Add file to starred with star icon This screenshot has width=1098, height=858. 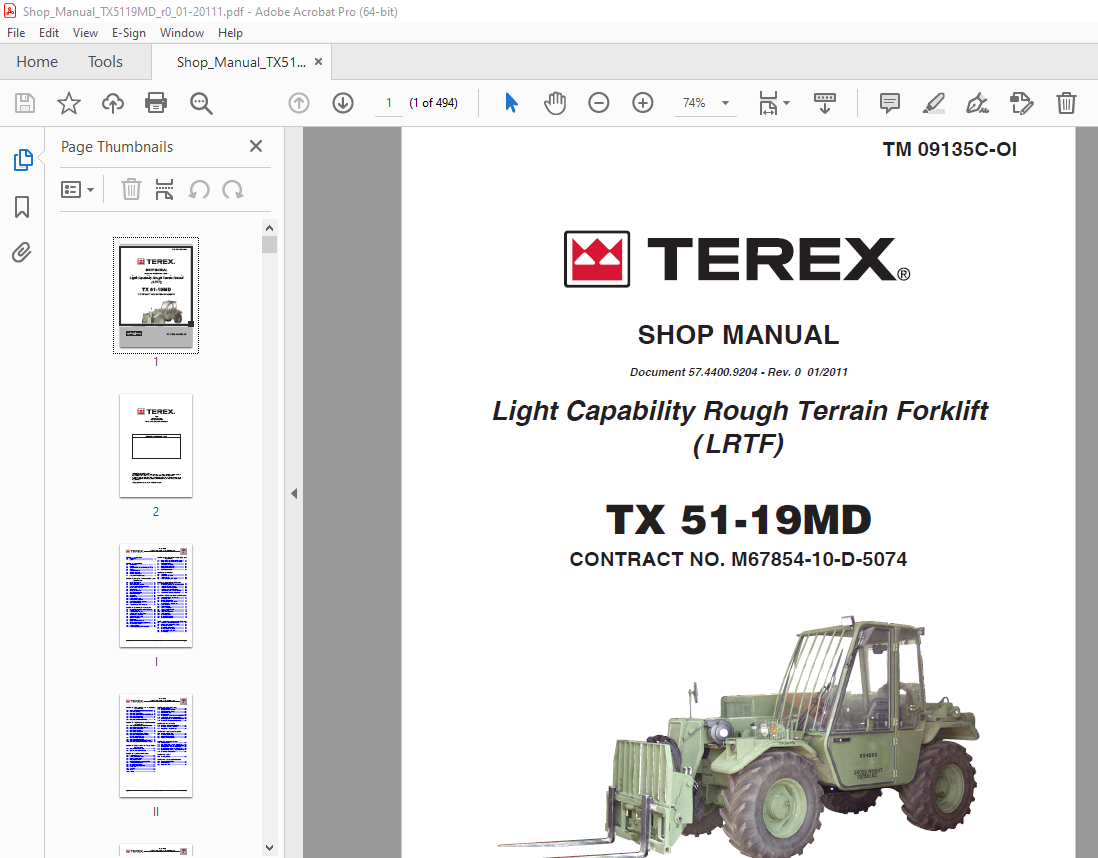[69, 103]
